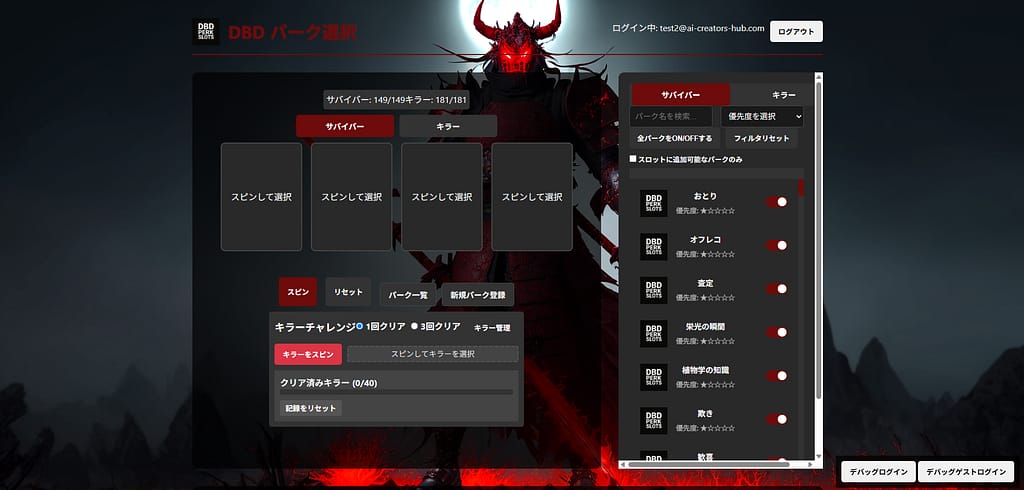Click the 欺き perk icon
This screenshot has width=1024, height=490.
[653, 420]
